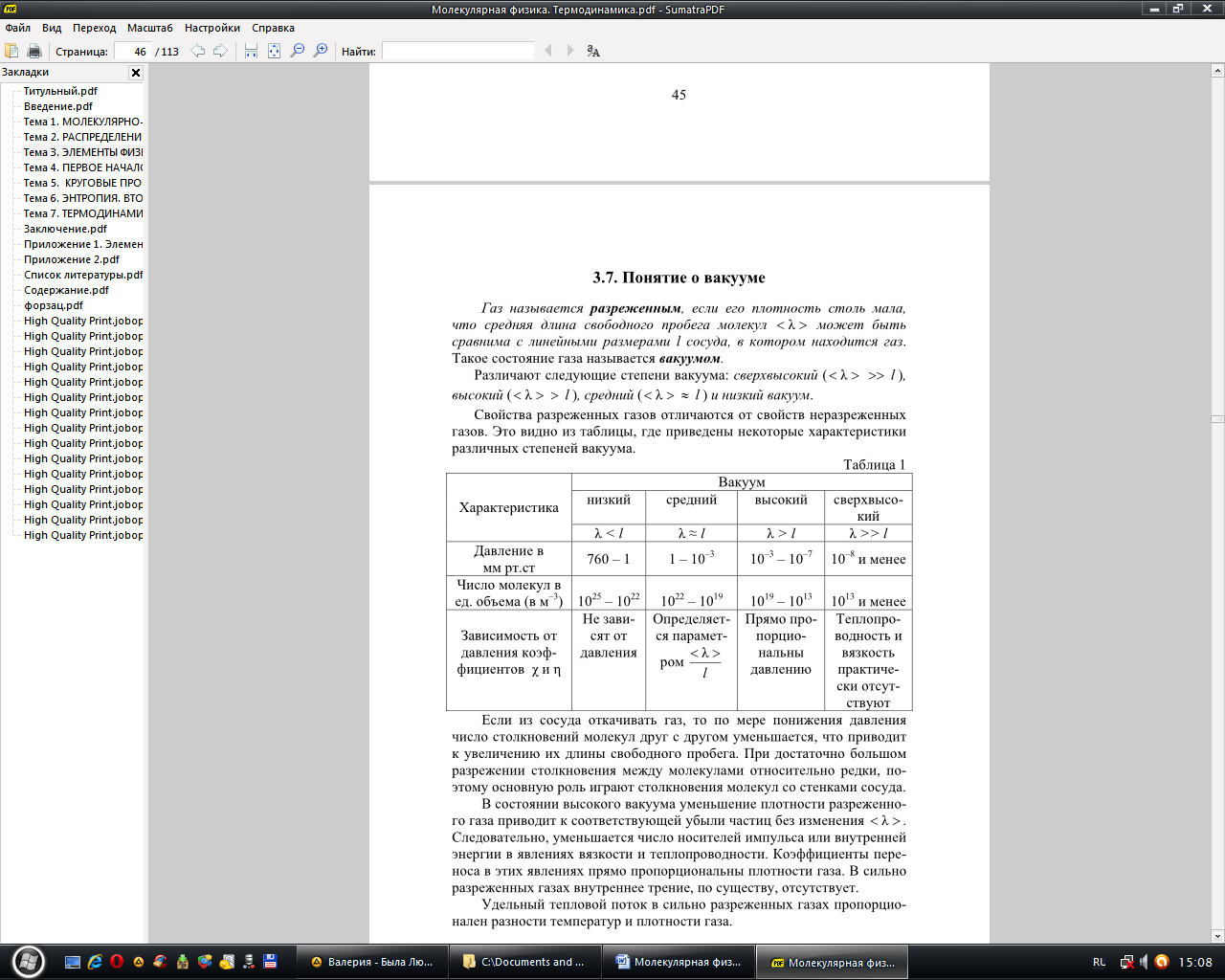Open the Справка menu

(273, 28)
